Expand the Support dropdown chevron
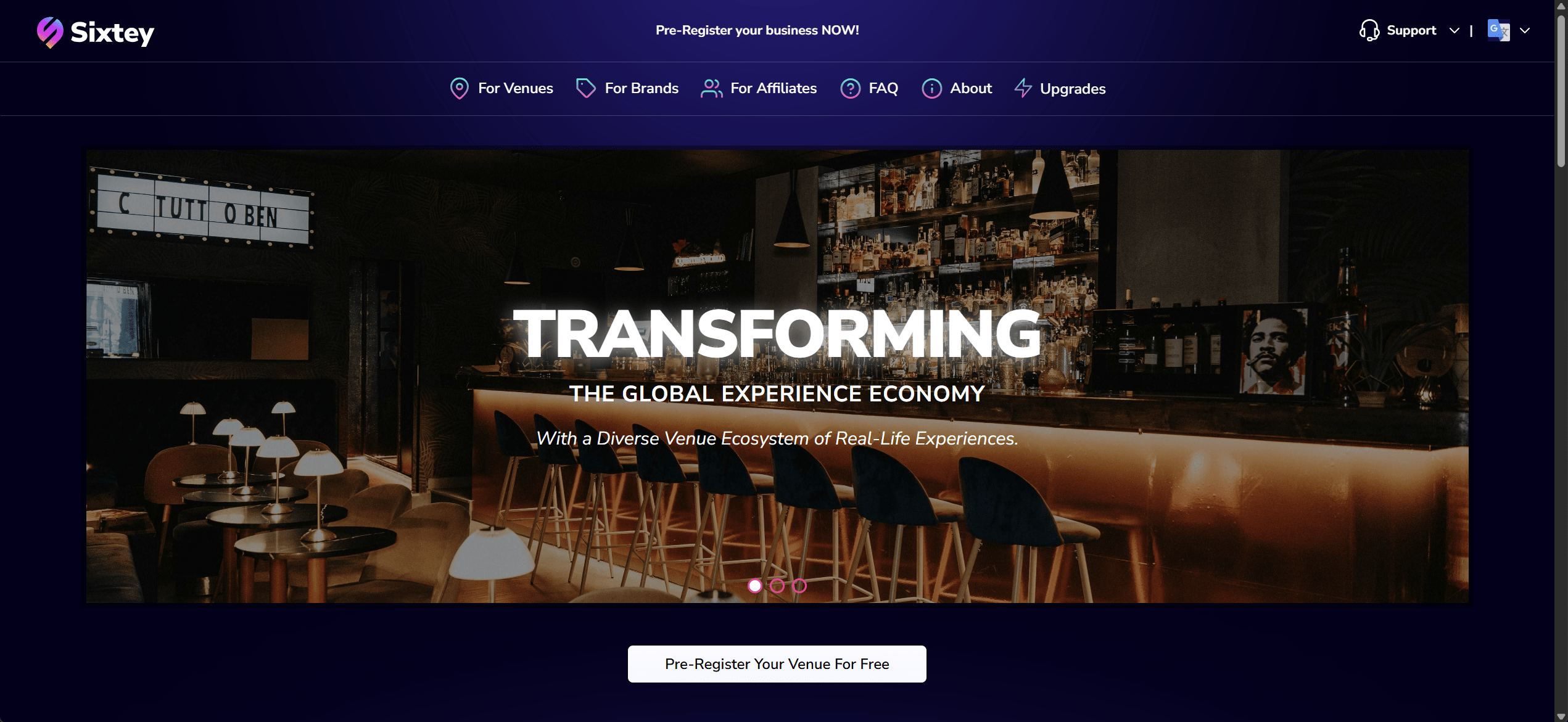This screenshot has height=722, width=1568. tap(1454, 30)
